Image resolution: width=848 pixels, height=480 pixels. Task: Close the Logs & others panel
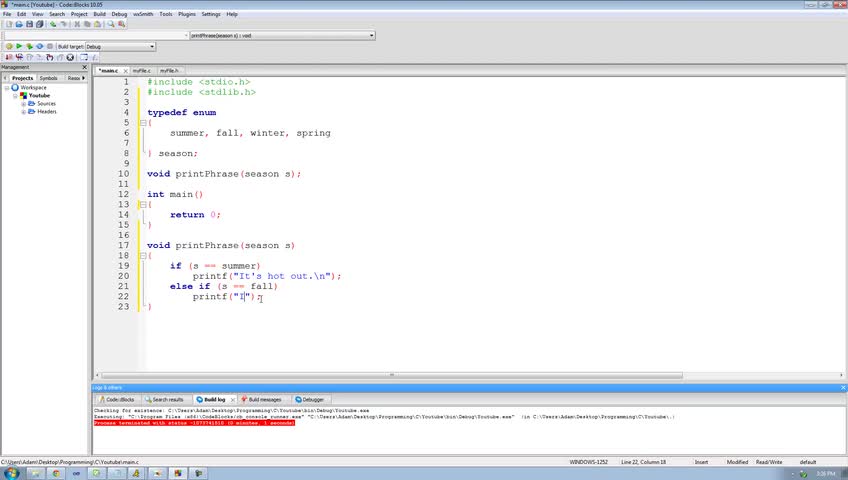(843, 388)
